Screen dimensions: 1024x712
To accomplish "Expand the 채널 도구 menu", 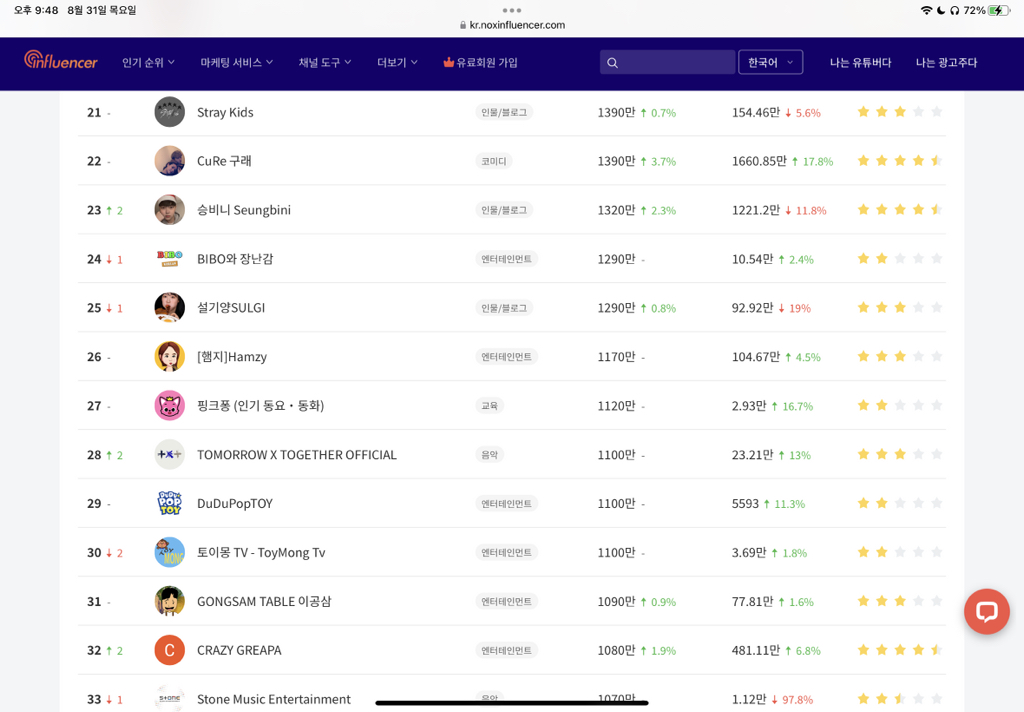I will coord(325,63).
